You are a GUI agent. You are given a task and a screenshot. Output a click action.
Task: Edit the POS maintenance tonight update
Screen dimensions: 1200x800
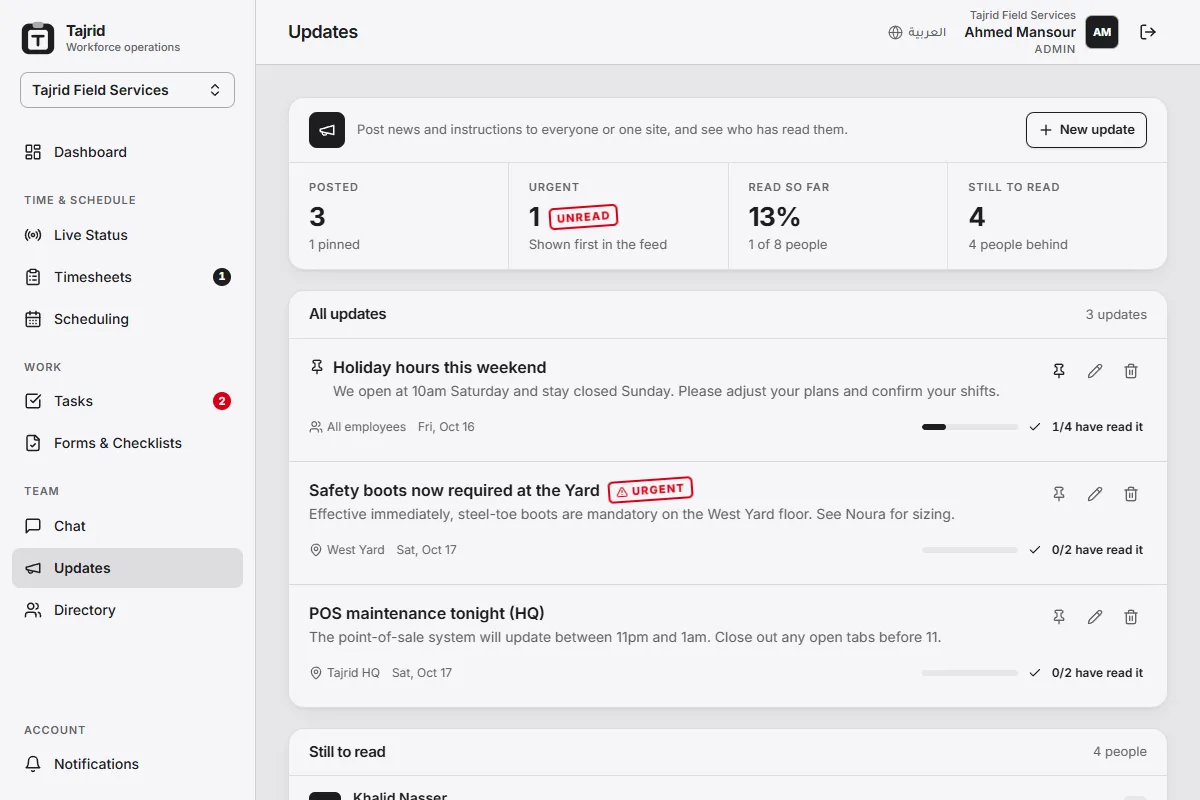(1095, 617)
